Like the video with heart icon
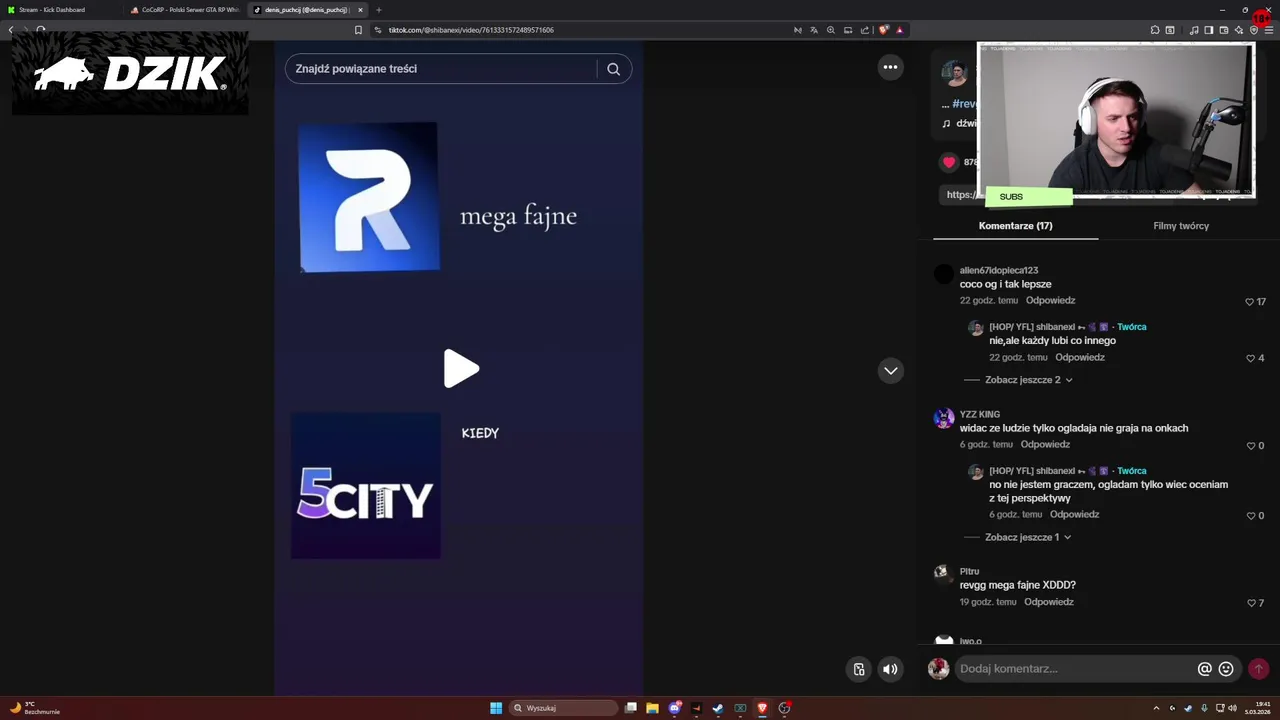The width and height of the screenshot is (1280, 720). 949,162
